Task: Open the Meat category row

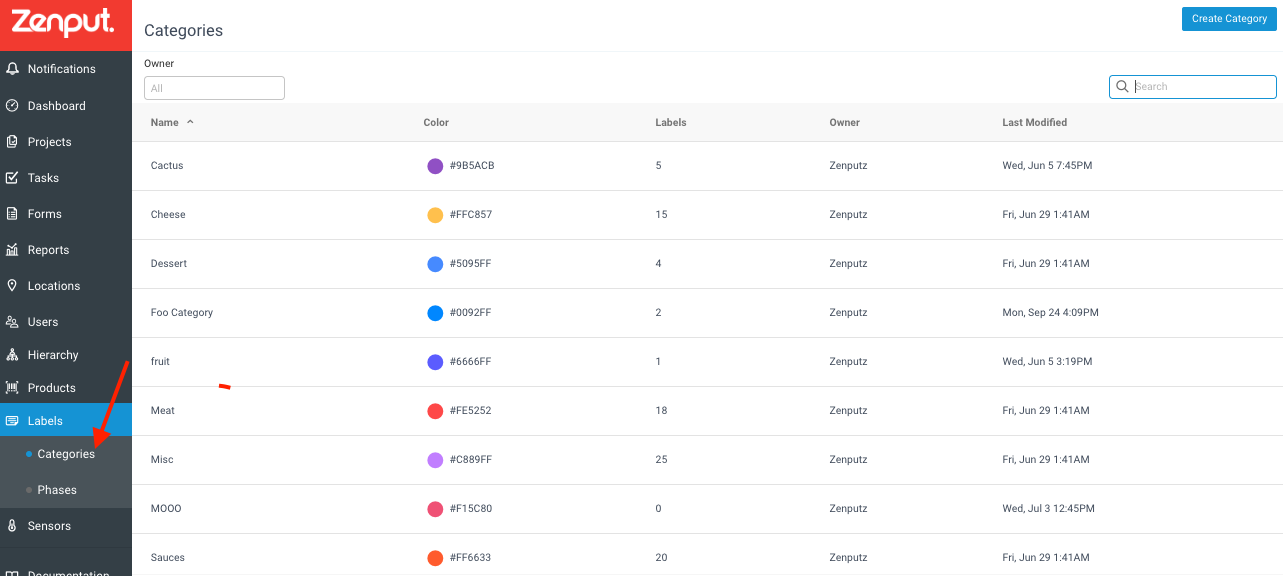Action: pos(707,411)
